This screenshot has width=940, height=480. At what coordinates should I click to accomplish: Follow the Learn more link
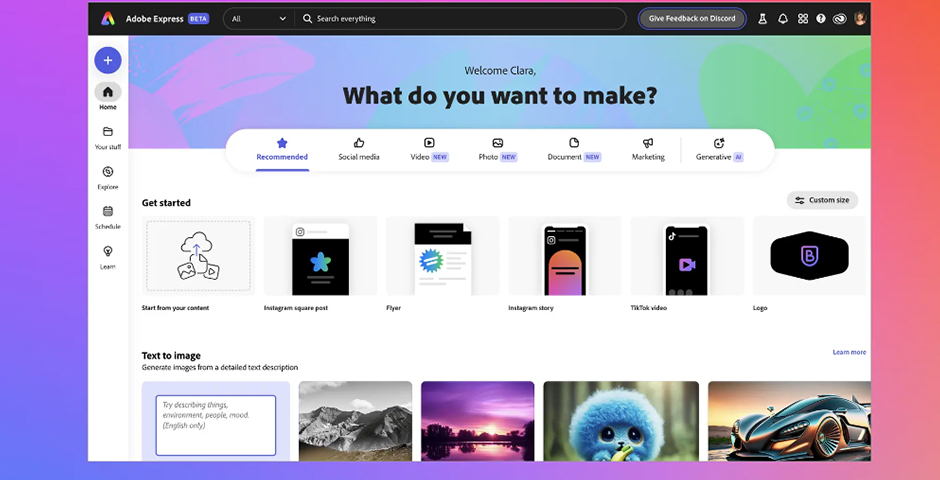point(849,352)
